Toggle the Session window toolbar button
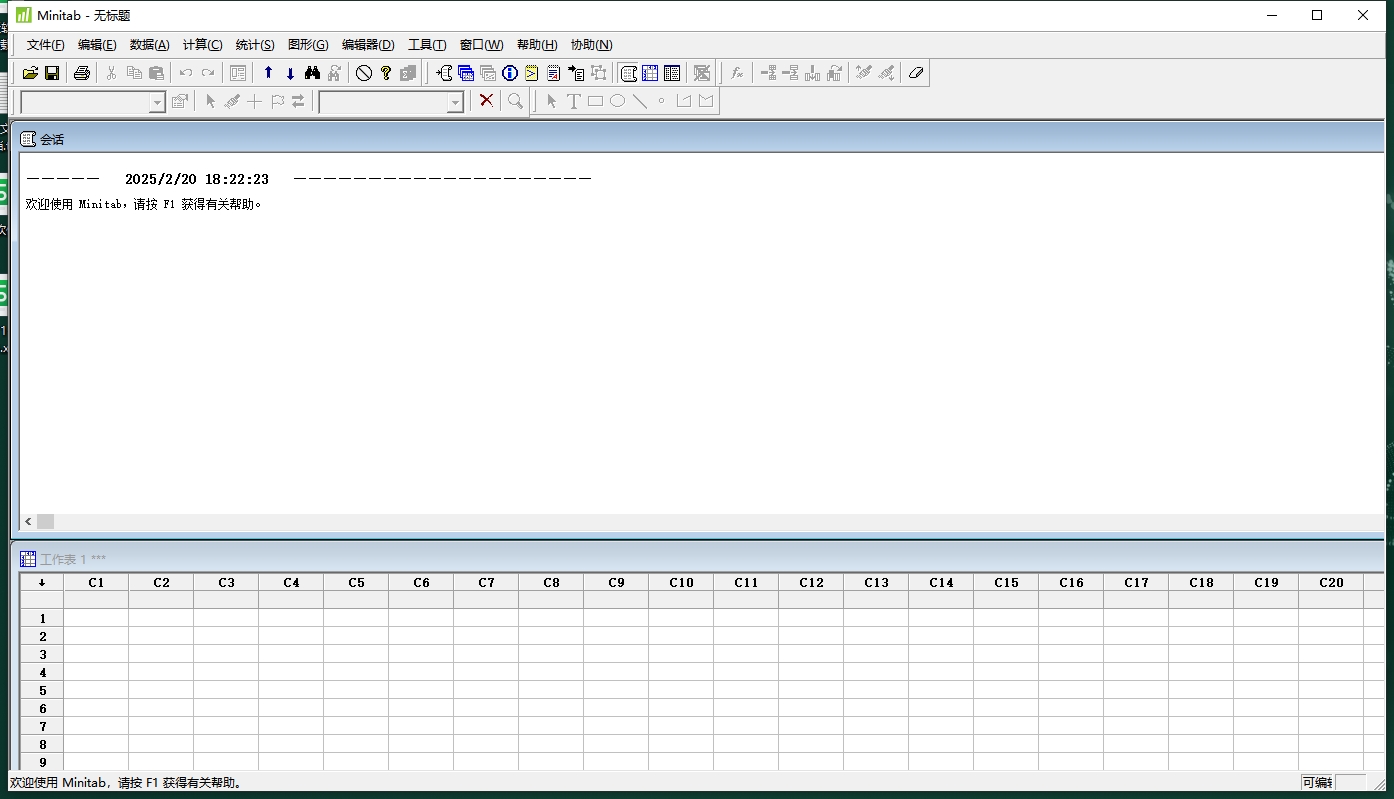 [x=628, y=73]
